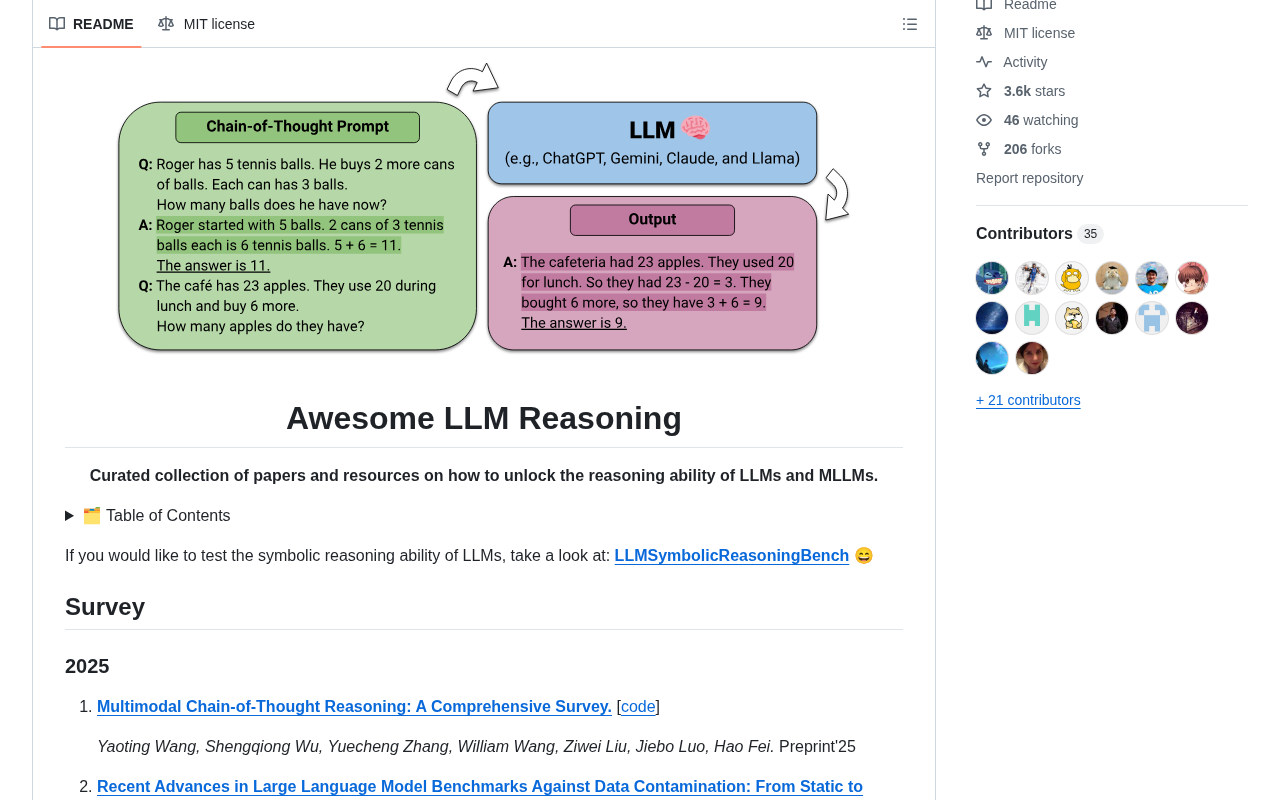1280x800 pixels.
Task: Click the fork icon next to forks
Action: coord(984,149)
